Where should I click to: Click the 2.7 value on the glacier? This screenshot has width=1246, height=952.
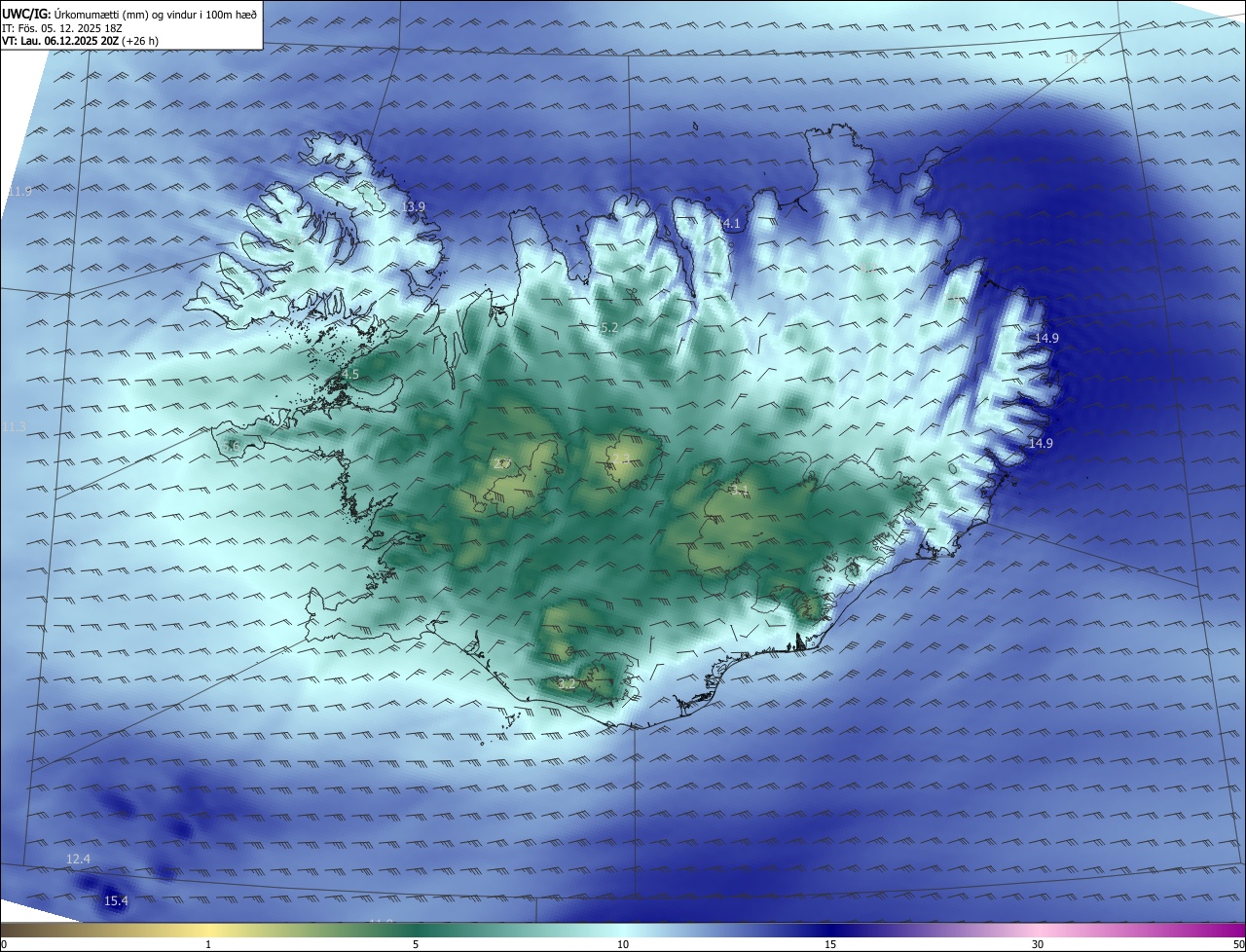pyautogui.click(x=502, y=464)
